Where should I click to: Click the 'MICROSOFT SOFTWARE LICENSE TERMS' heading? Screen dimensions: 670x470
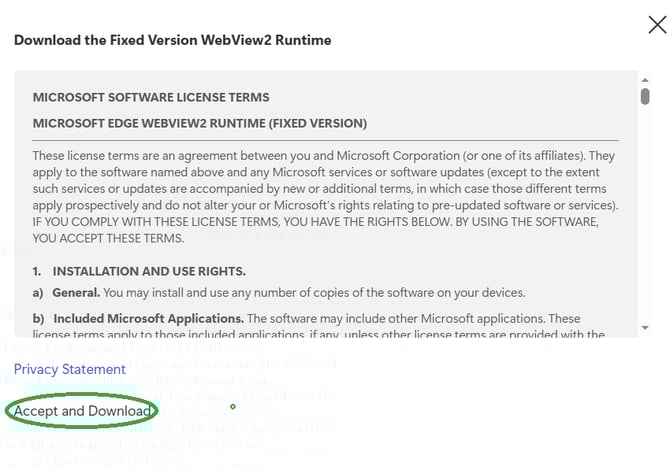151,98
